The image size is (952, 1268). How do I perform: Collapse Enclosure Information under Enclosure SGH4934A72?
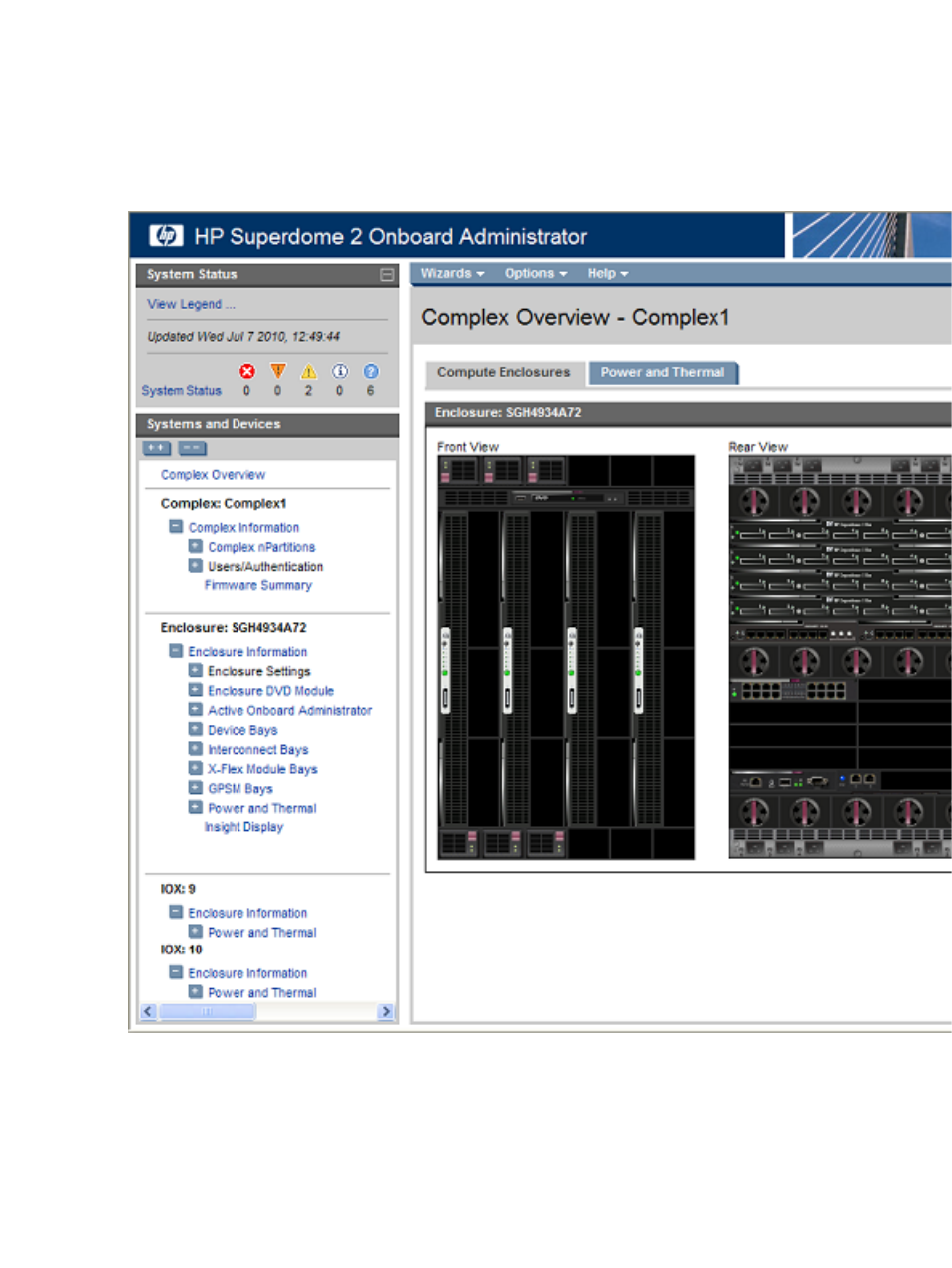(x=176, y=651)
